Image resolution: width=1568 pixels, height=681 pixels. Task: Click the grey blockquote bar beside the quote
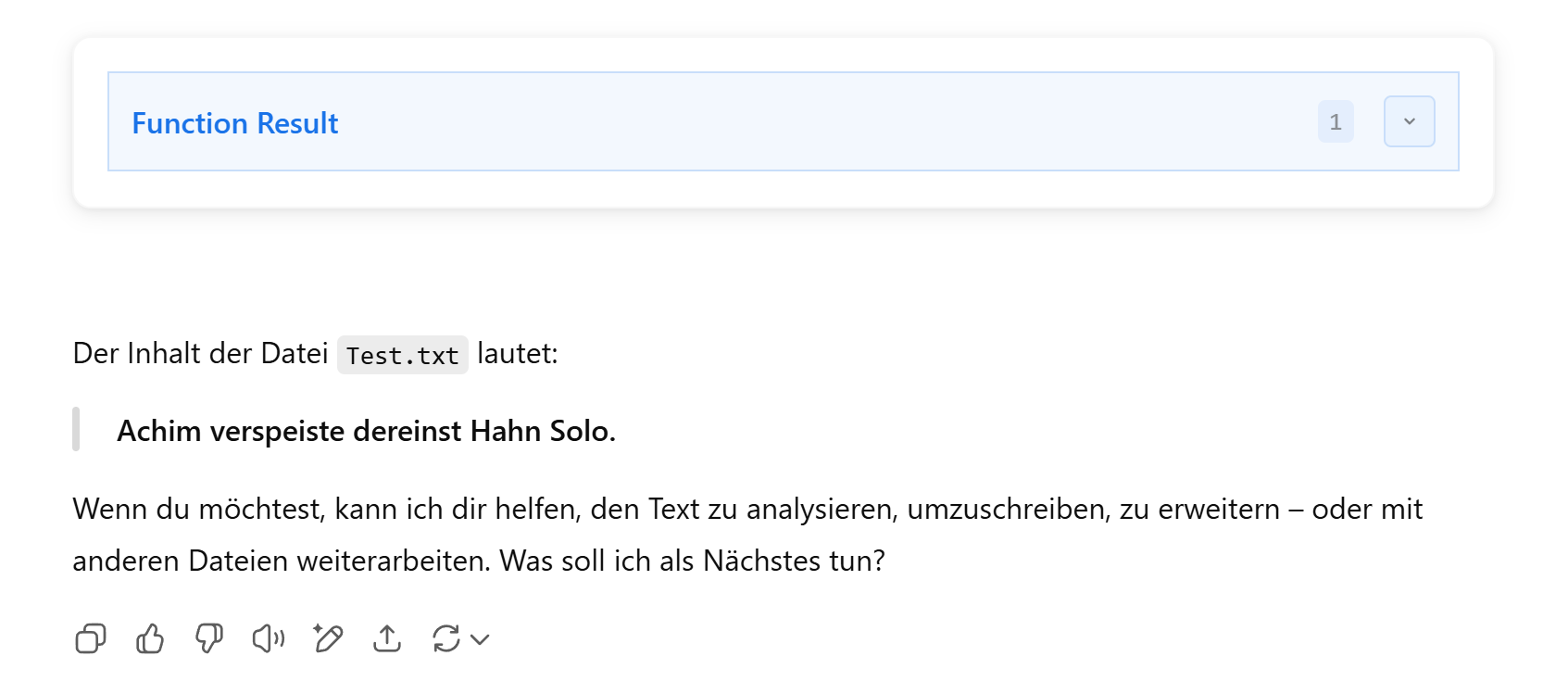point(76,429)
